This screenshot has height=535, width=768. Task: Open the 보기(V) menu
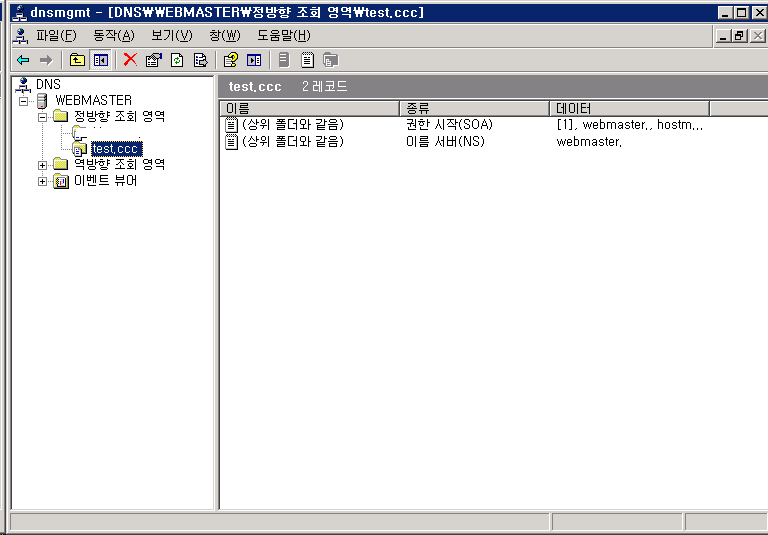[x=171, y=36]
